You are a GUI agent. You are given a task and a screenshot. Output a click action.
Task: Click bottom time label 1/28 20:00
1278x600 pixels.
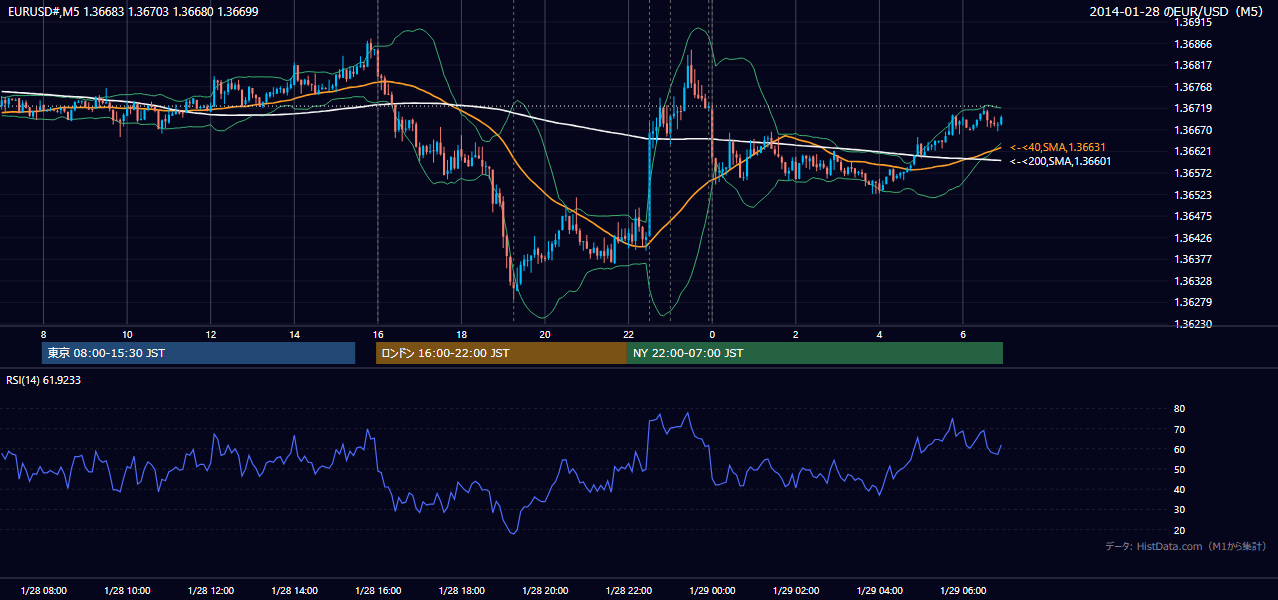tap(544, 590)
